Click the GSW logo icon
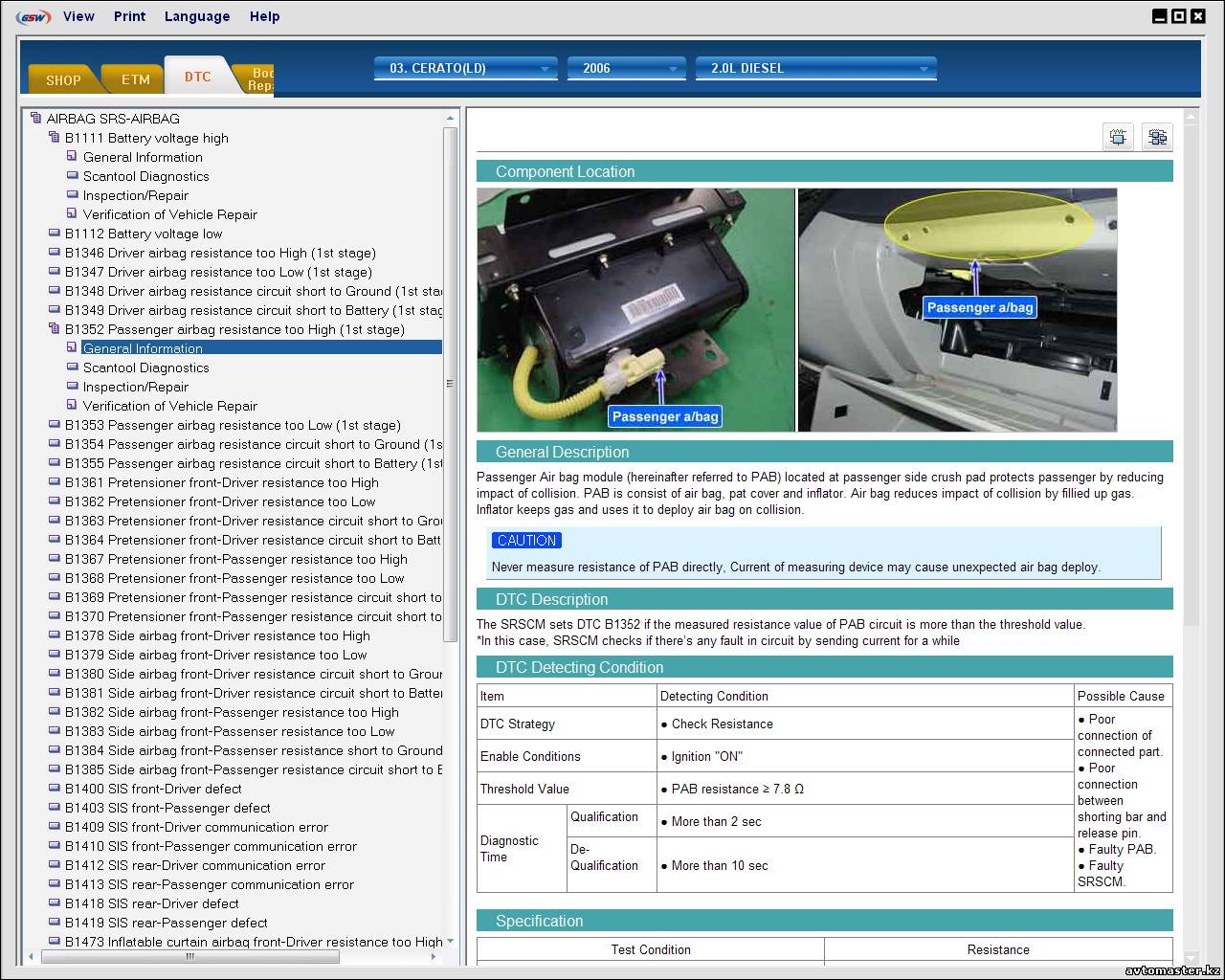 [x=33, y=16]
